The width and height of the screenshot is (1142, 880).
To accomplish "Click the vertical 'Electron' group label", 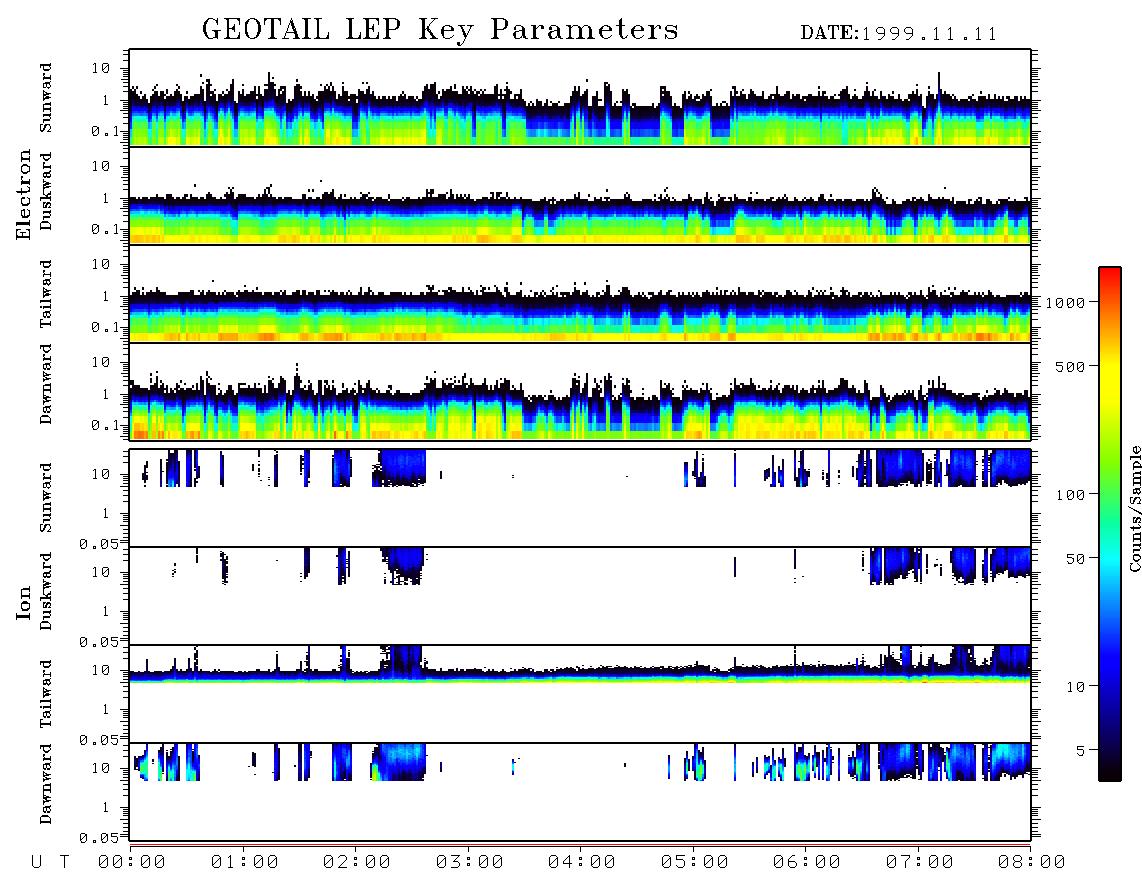I will 24,195.
